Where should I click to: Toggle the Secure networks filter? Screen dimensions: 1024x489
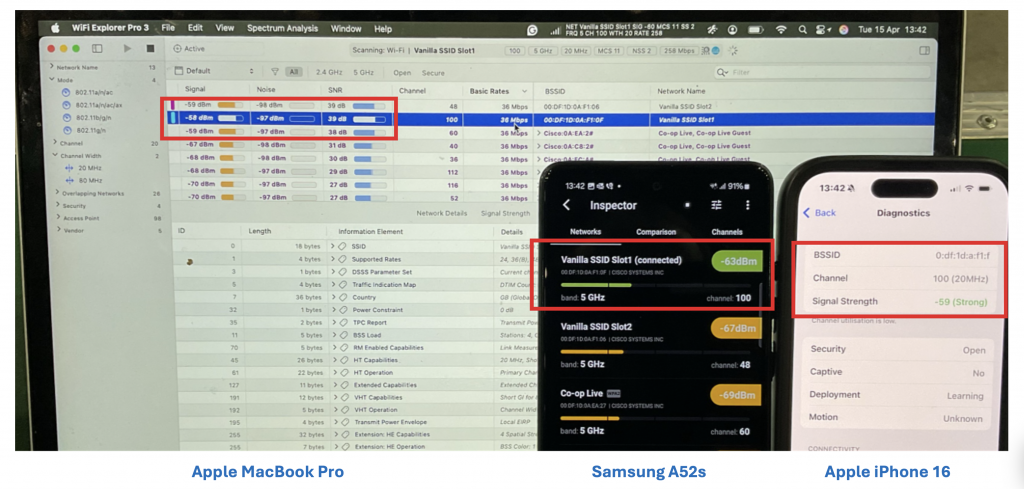(433, 72)
